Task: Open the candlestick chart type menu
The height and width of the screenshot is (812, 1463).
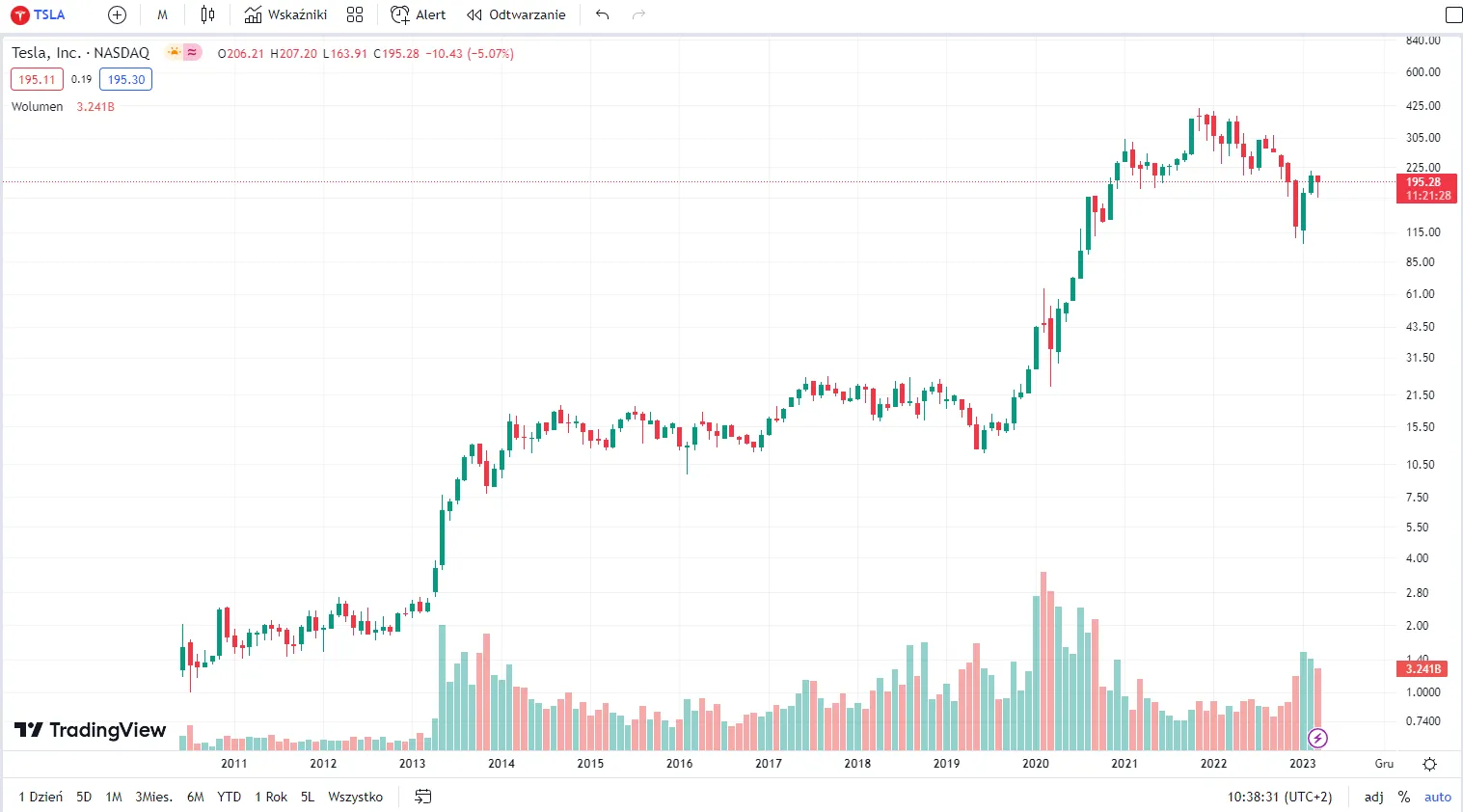Action: click(208, 14)
